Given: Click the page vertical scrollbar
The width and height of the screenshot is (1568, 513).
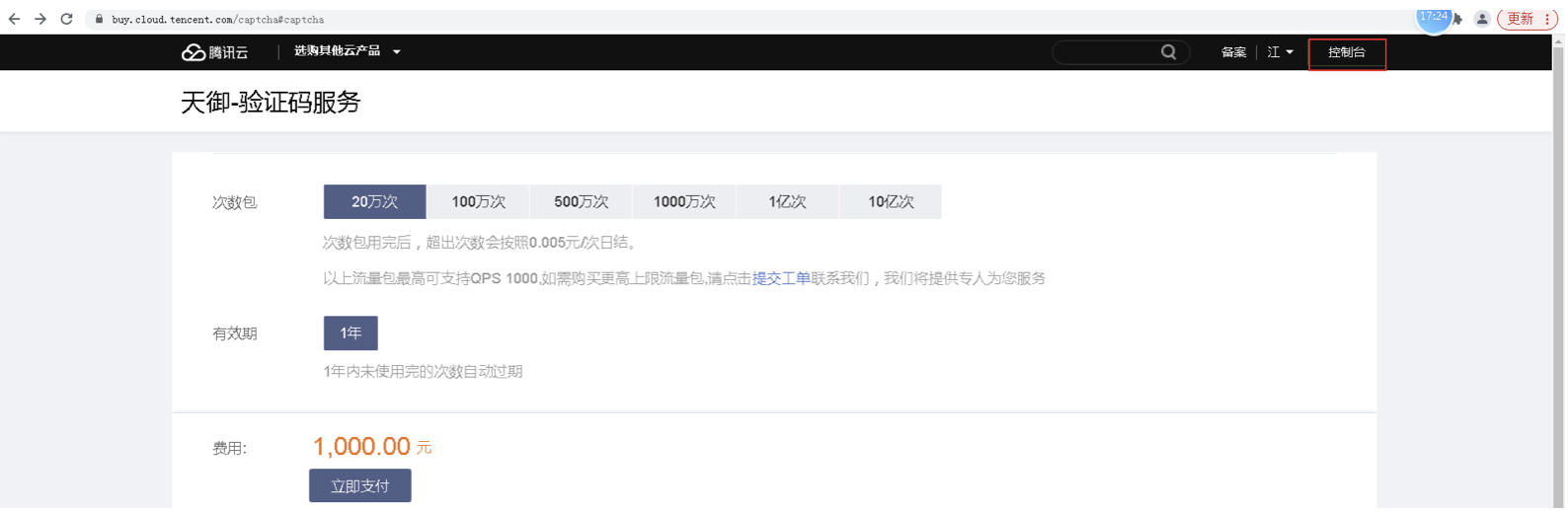Looking at the screenshot, I should pos(1559,276).
